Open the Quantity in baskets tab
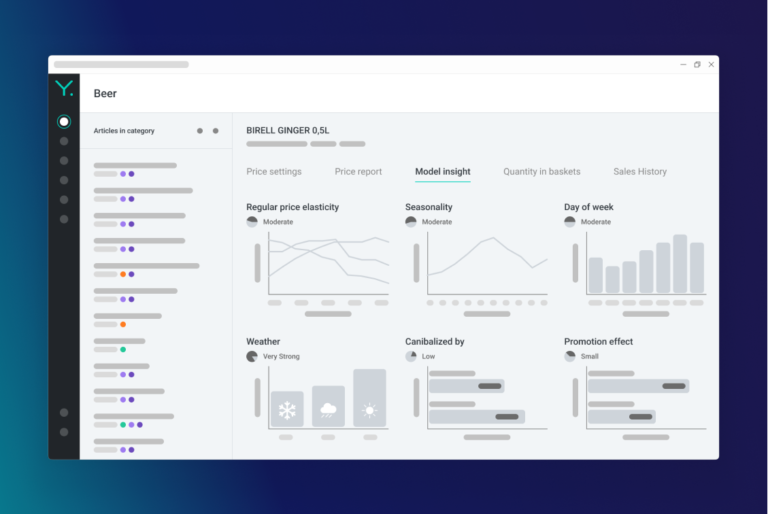Screen dimensions: 768x514 (542, 171)
